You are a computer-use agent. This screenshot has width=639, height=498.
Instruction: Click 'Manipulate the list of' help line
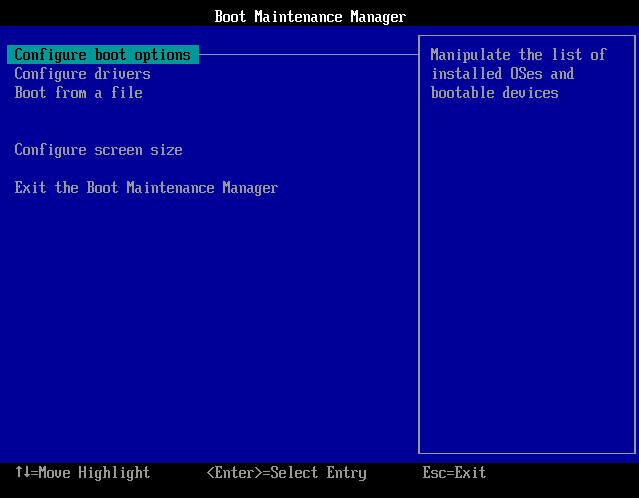[518, 55]
